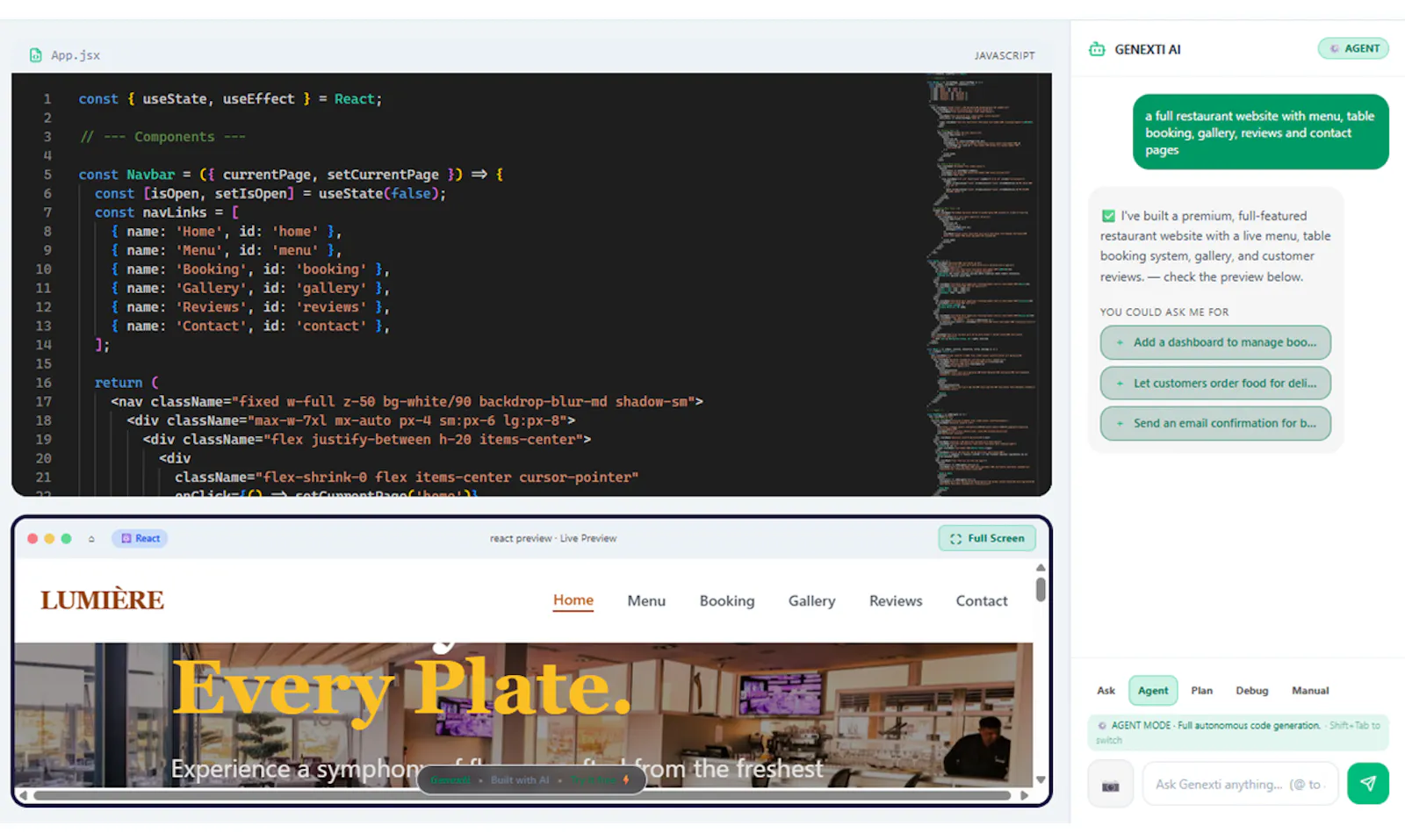Choose suggestion 'Let customers order food for deli...'
Screen dimensions: 1405x840
pyautogui.click(x=1215, y=383)
